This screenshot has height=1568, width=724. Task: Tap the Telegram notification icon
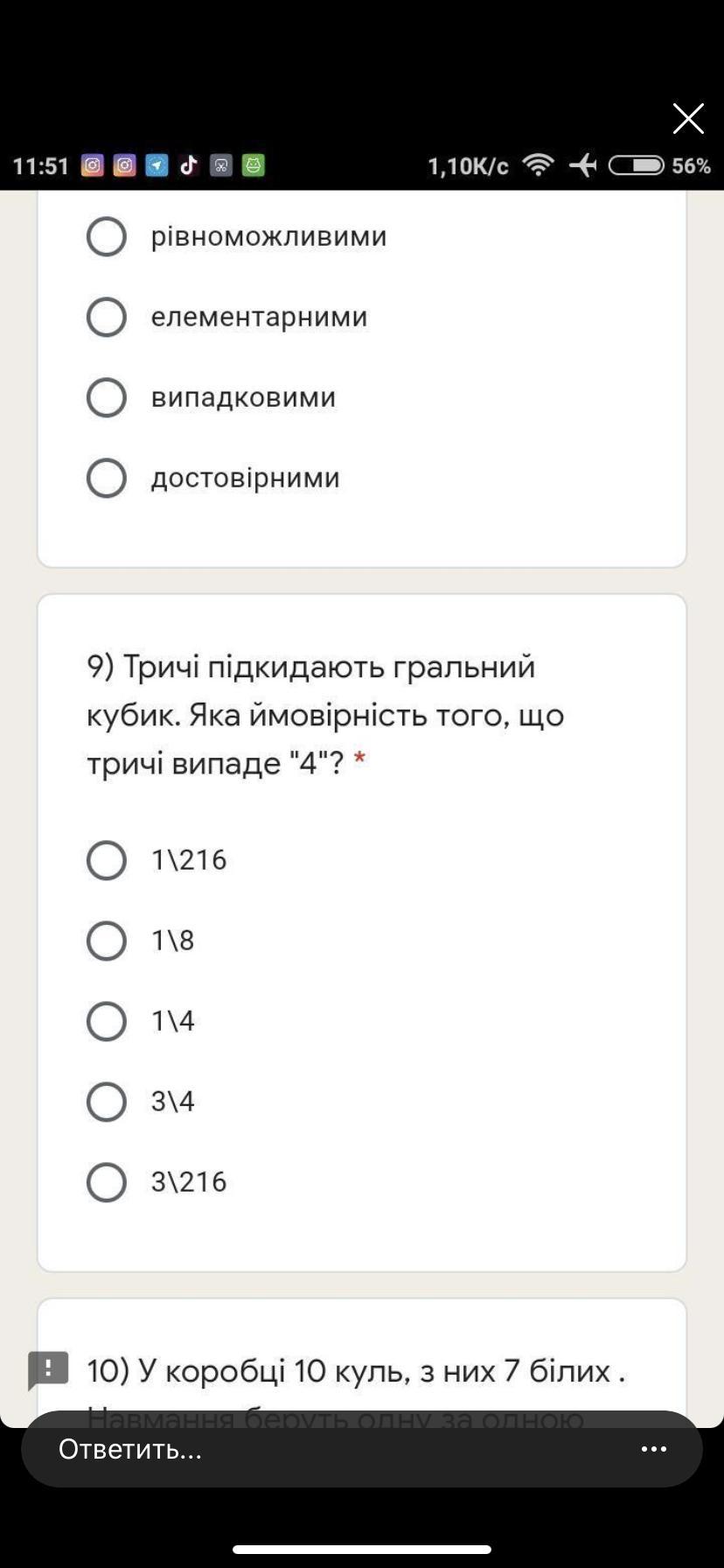click(157, 165)
